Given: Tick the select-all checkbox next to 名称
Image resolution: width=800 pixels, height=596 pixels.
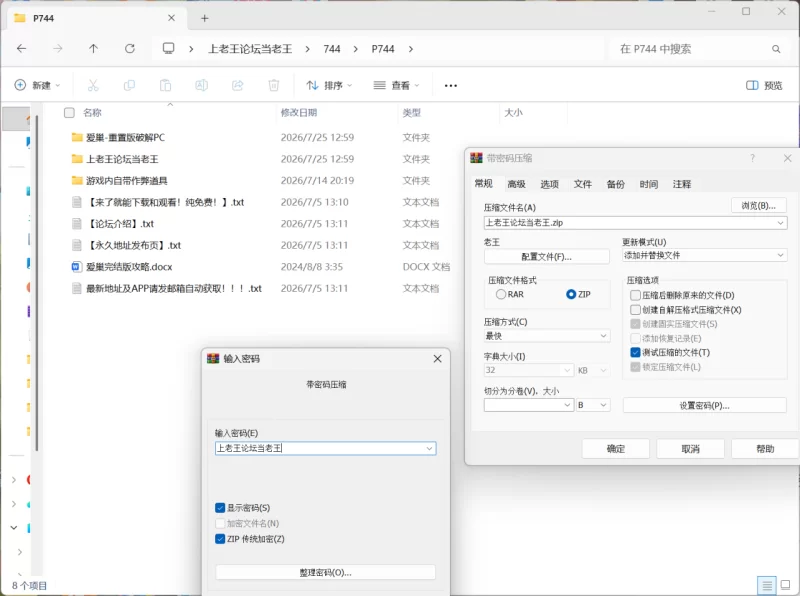Looking at the screenshot, I should tap(69, 113).
